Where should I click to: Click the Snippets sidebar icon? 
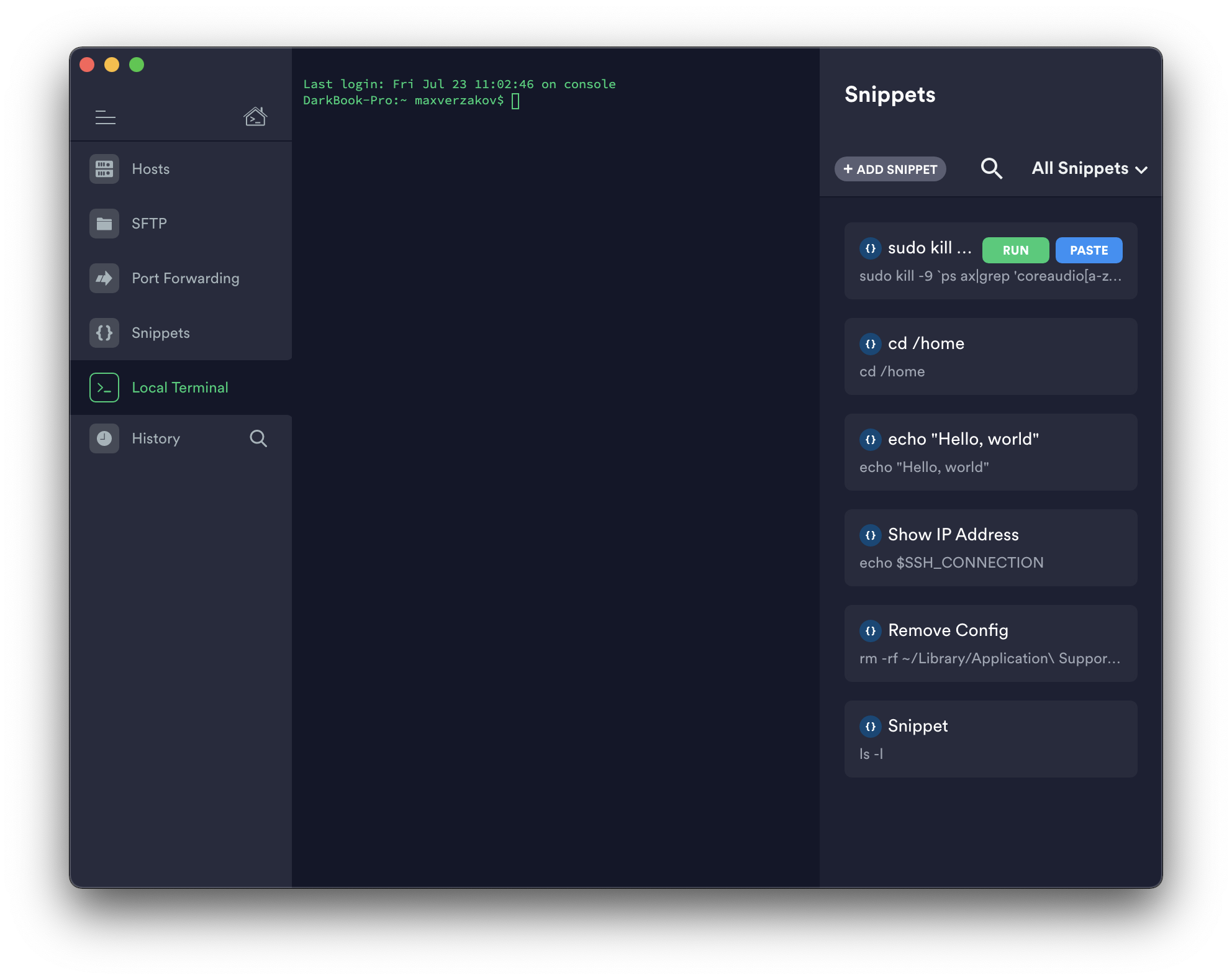pos(105,332)
